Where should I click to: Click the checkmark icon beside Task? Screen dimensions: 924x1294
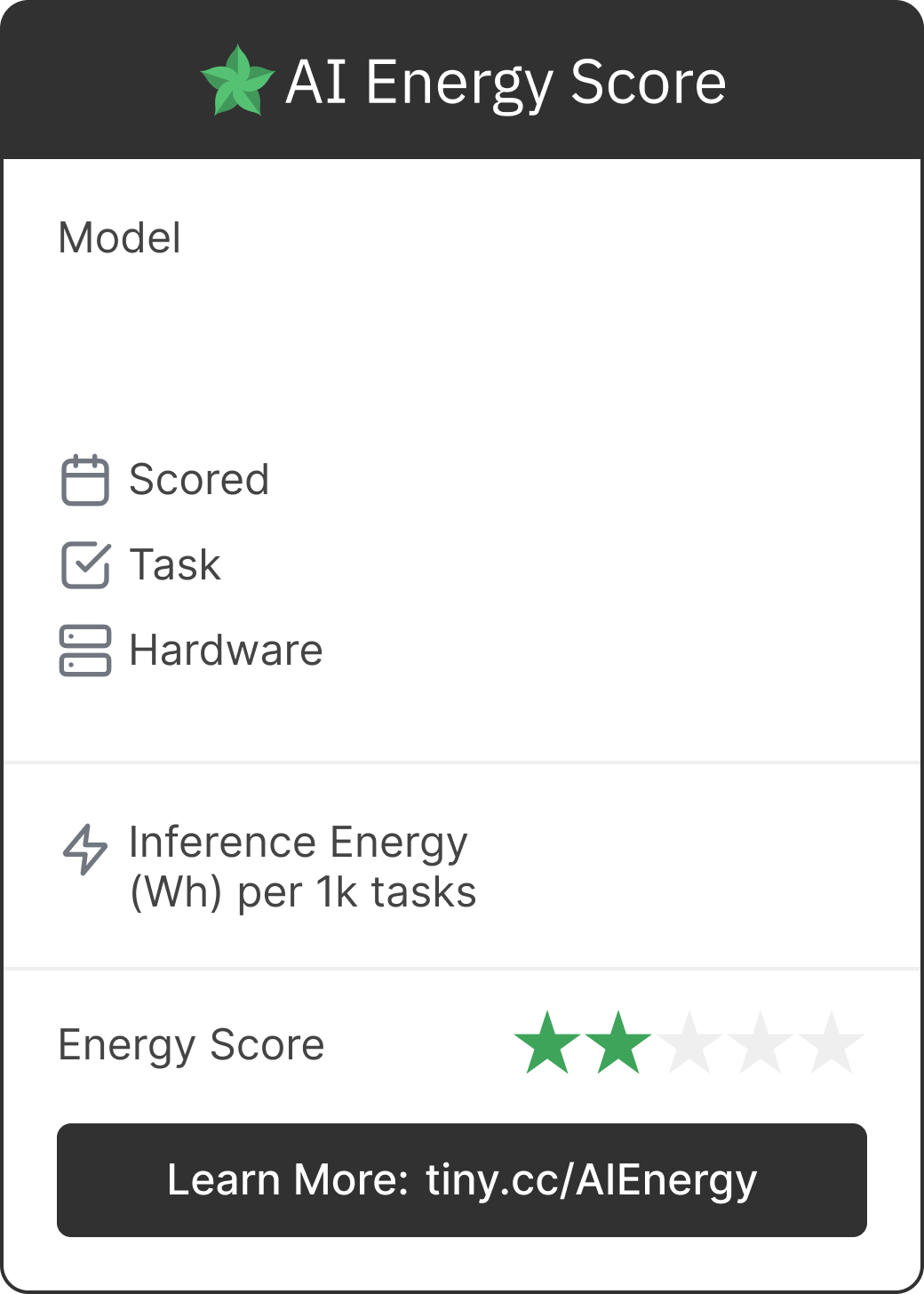pos(85,565)
